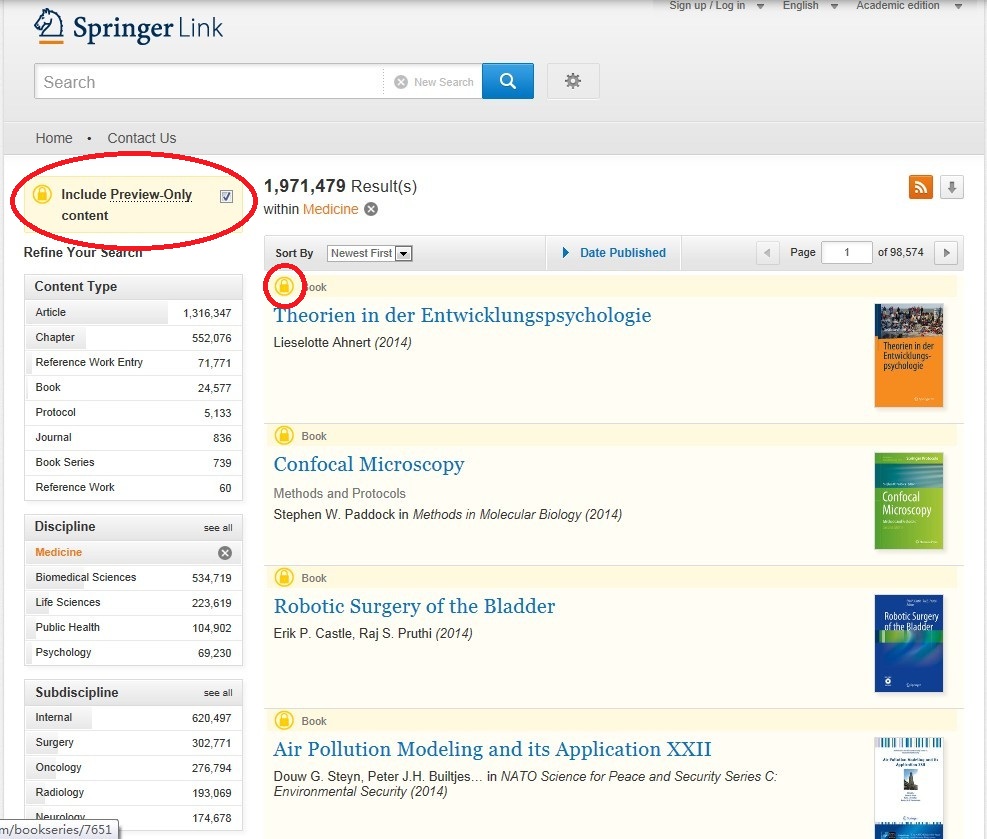Remove the Medicine filter next to result count
This screenshot has width=987, height=839.
click(x=371, y=209)
